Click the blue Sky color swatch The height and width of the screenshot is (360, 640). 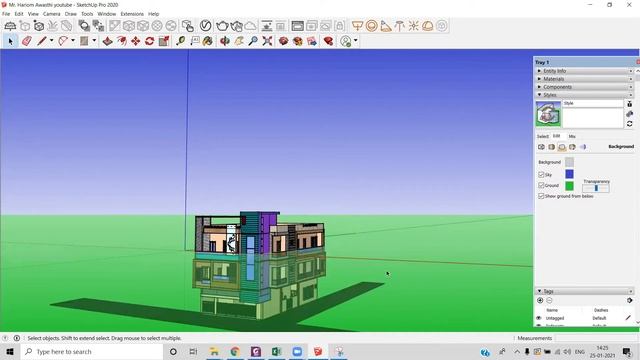569,174
